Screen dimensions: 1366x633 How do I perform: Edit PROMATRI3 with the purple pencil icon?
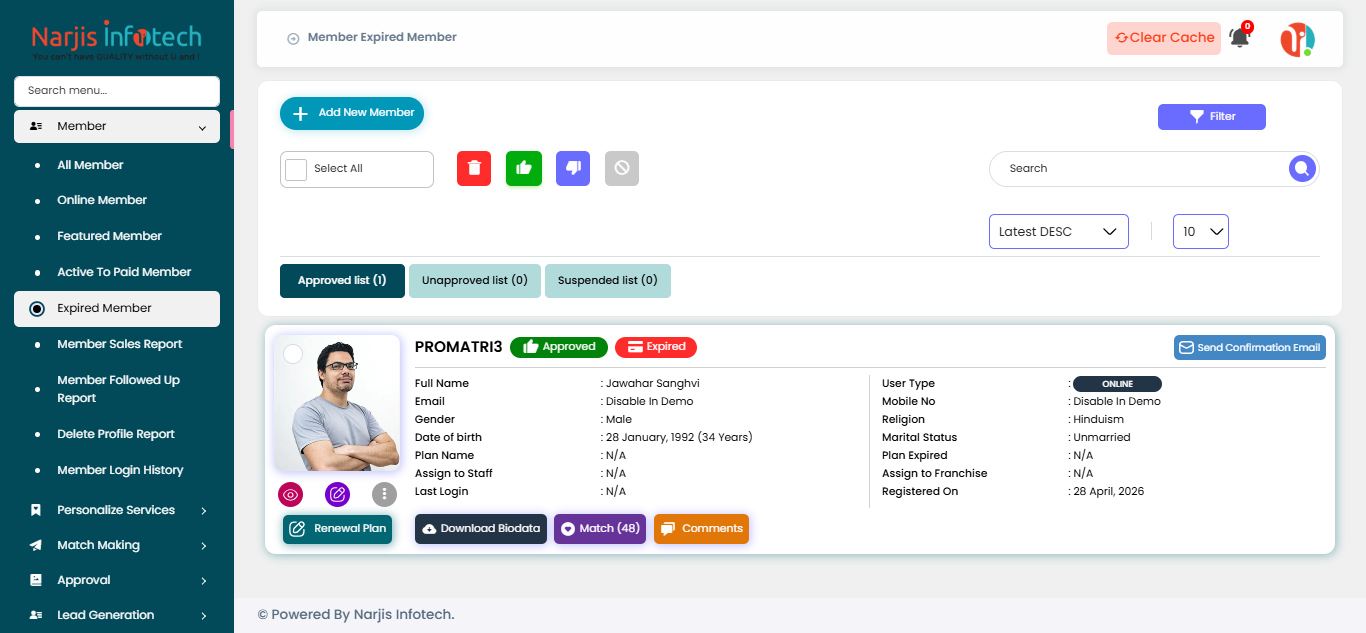338,494
